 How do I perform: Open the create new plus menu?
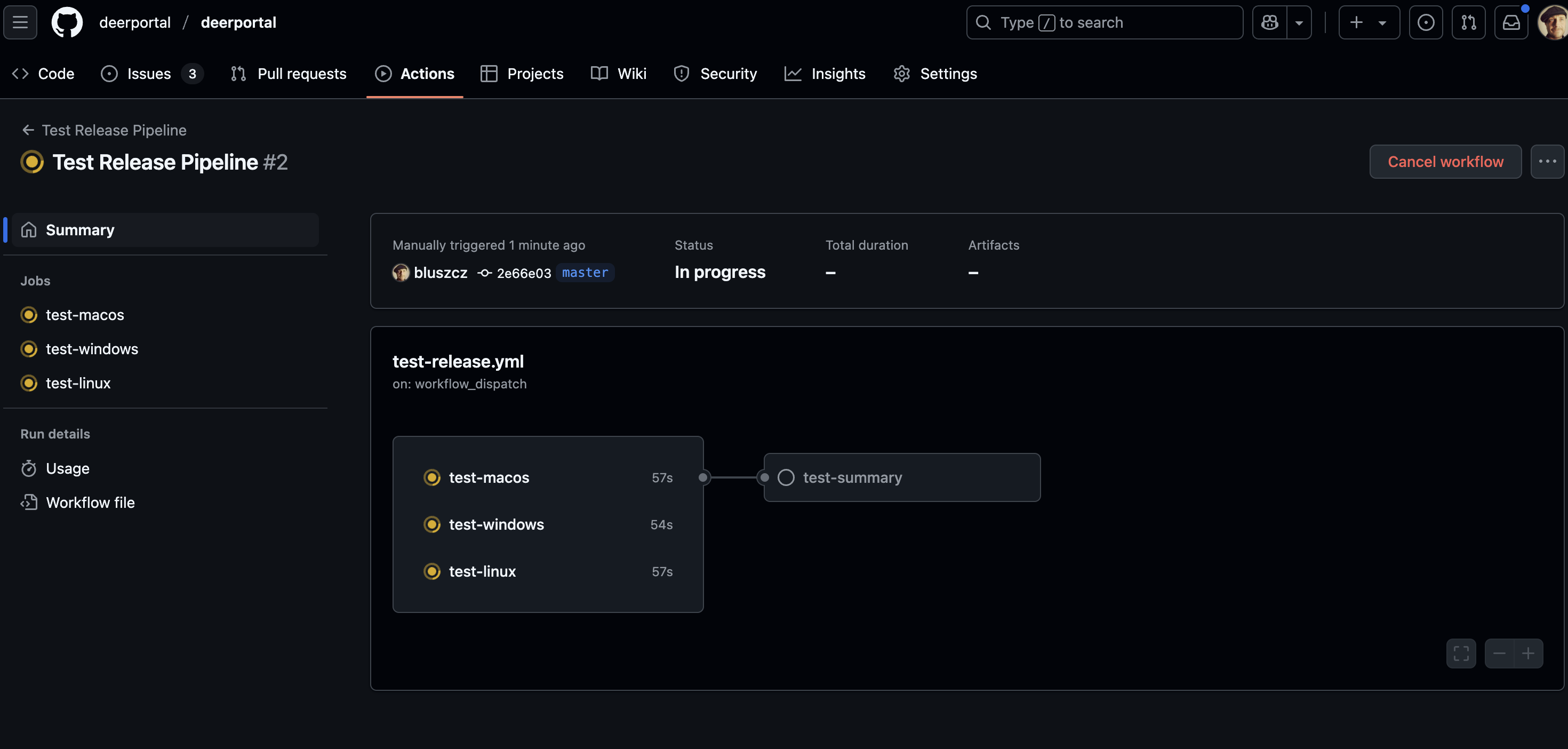pyautogui.click(x=1369, y=22)
